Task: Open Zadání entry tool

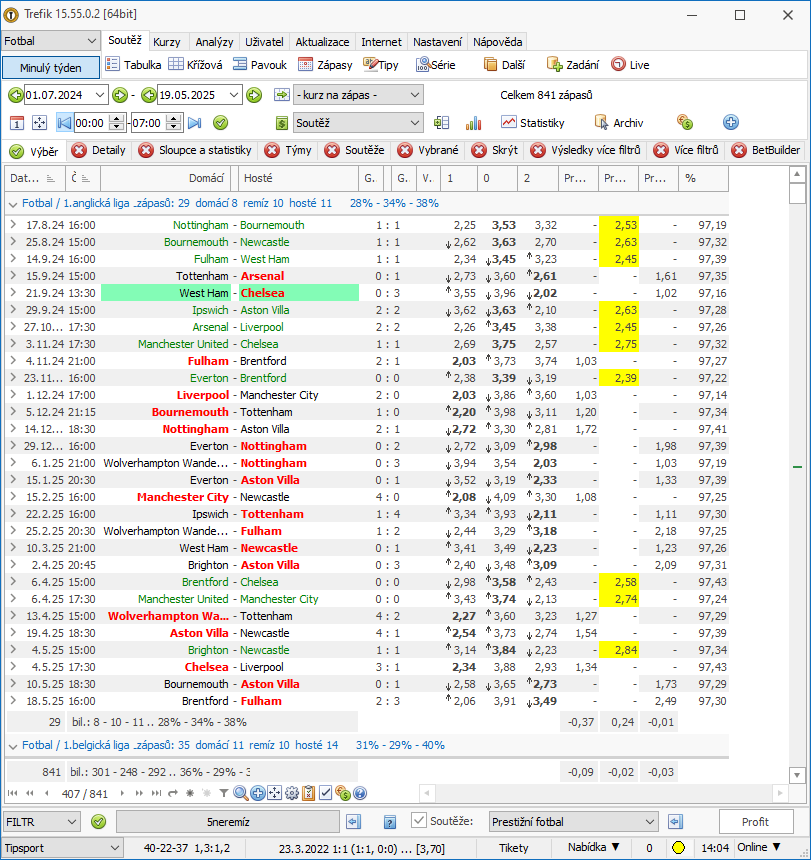Action: coord(572,65)
